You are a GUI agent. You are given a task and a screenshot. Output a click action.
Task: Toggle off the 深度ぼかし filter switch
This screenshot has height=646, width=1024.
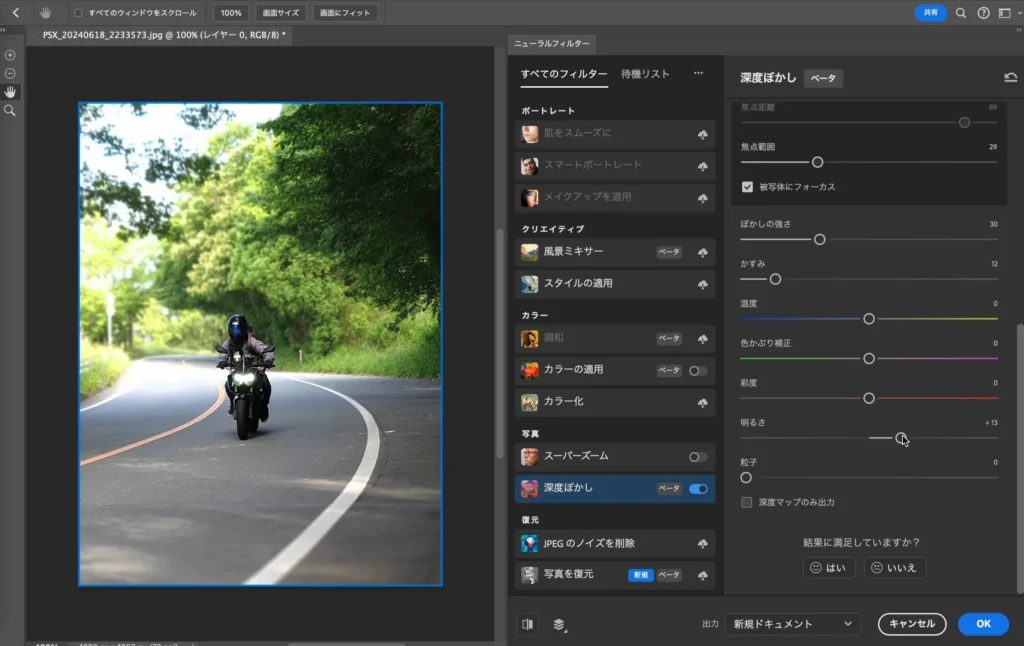[x=698, y=488]
